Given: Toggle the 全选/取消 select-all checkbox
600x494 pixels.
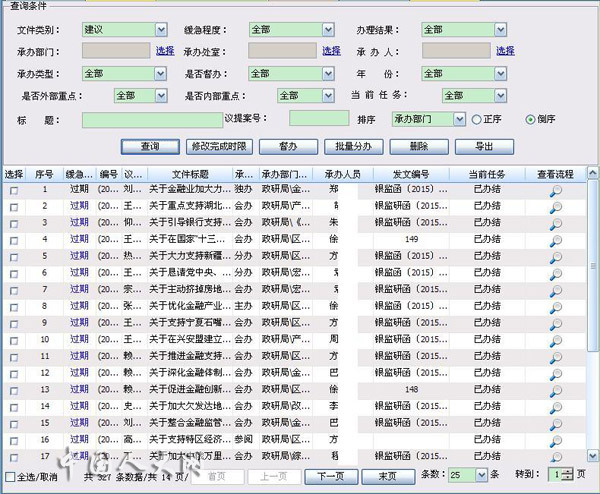Looking at the screenshot, I should (x=10, y=477).
